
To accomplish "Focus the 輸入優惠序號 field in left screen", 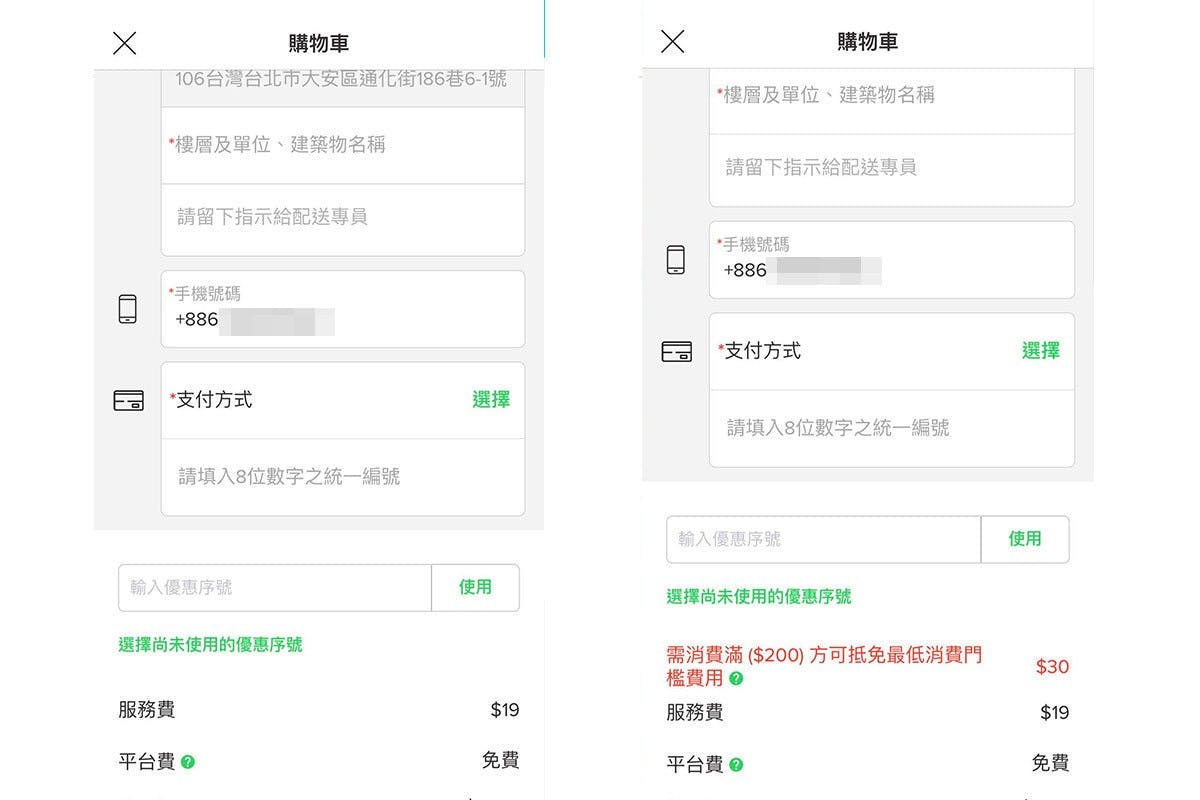I will (275, 587).
